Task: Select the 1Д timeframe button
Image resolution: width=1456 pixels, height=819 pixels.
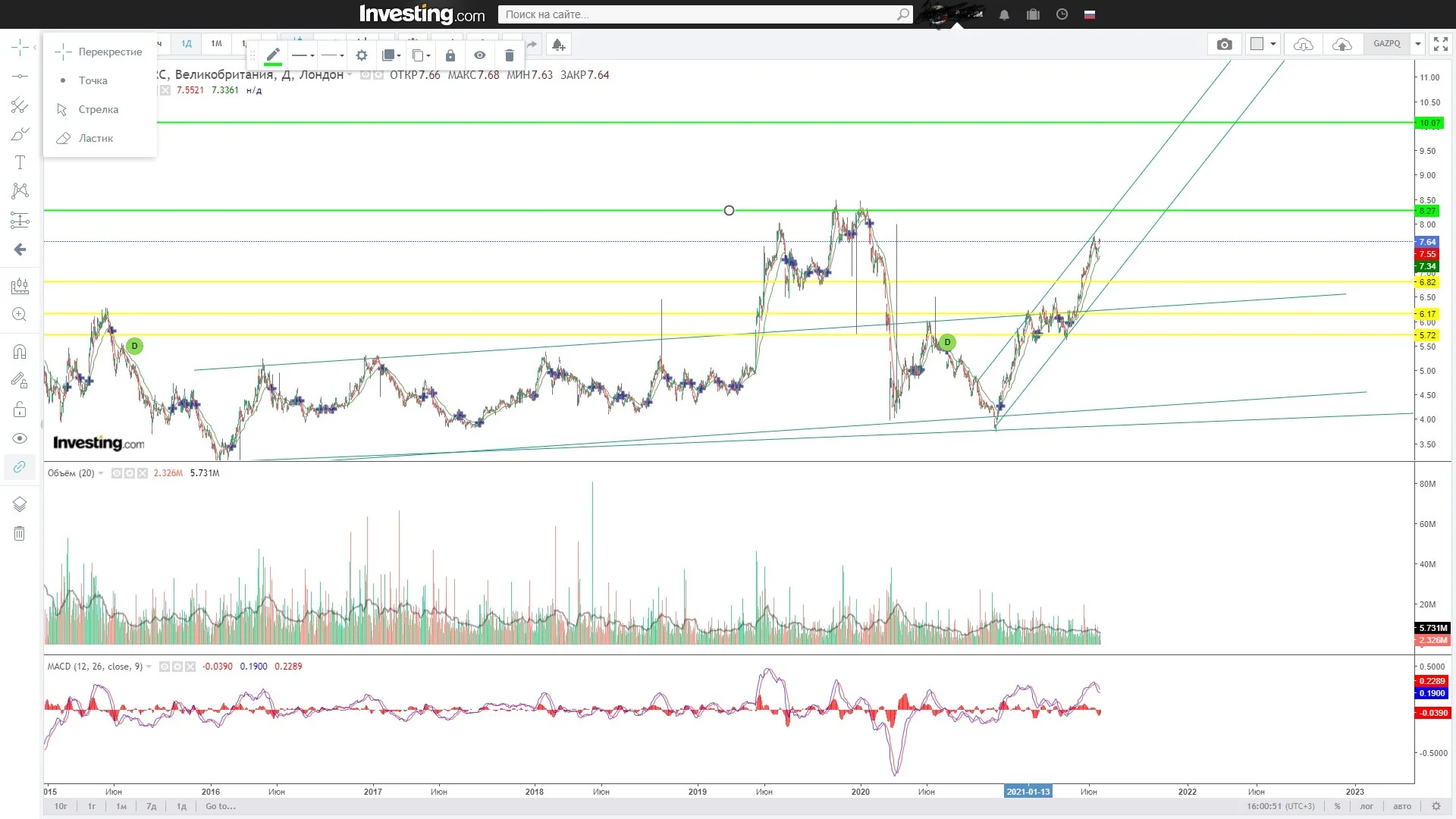Action: [187, 44]
